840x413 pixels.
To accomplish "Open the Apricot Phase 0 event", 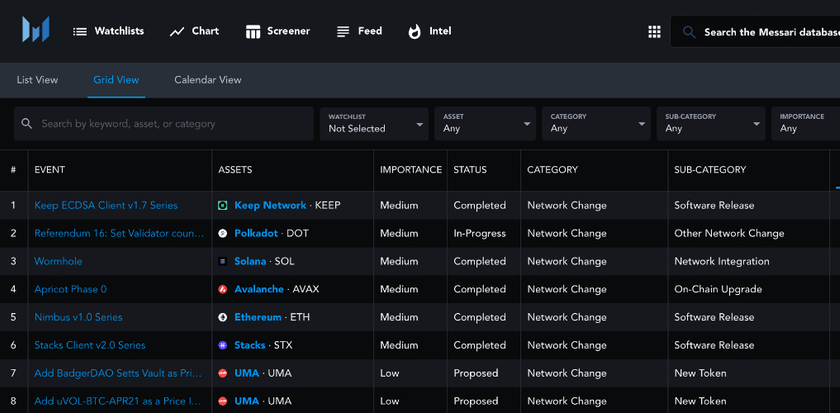I will tap(70, 289).
